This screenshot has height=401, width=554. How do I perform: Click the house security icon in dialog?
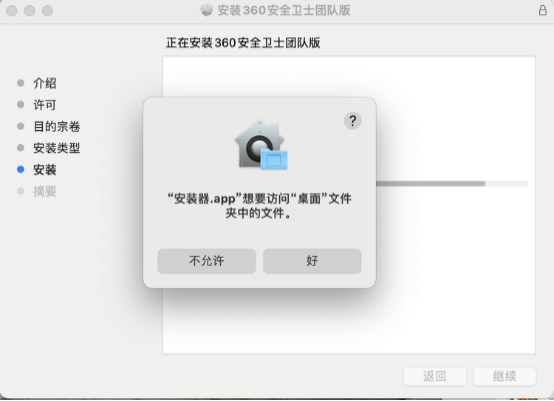261,145
